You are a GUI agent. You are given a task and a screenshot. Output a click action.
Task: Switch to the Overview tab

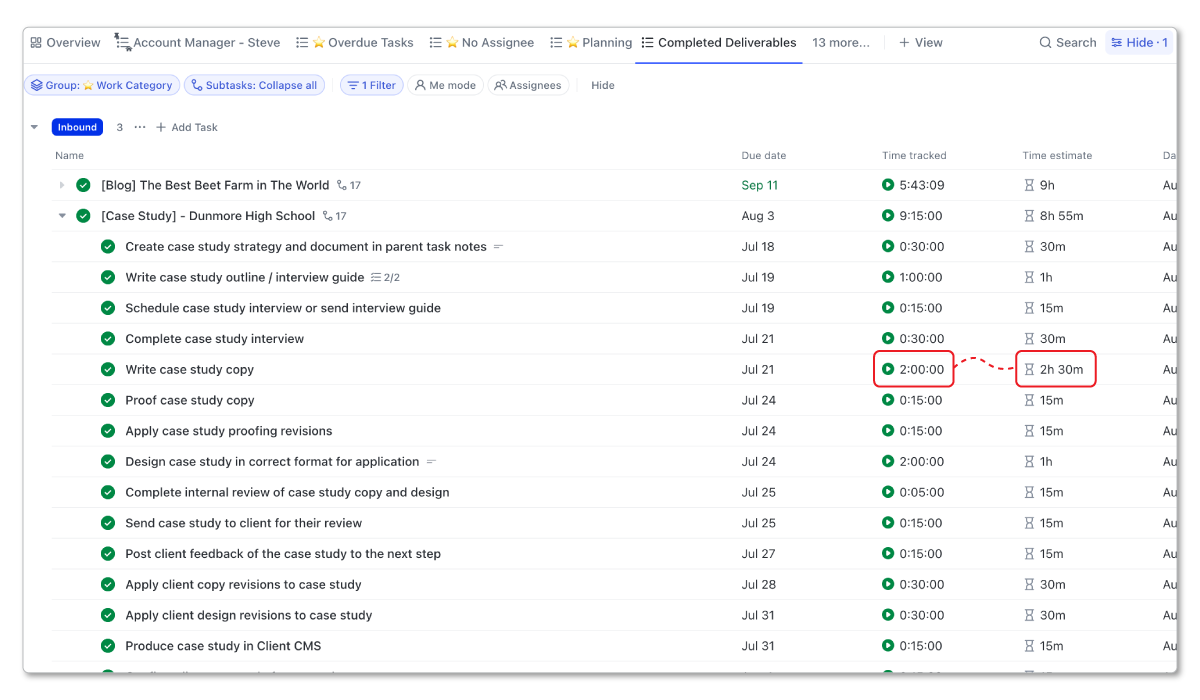[x=65, y=42]
